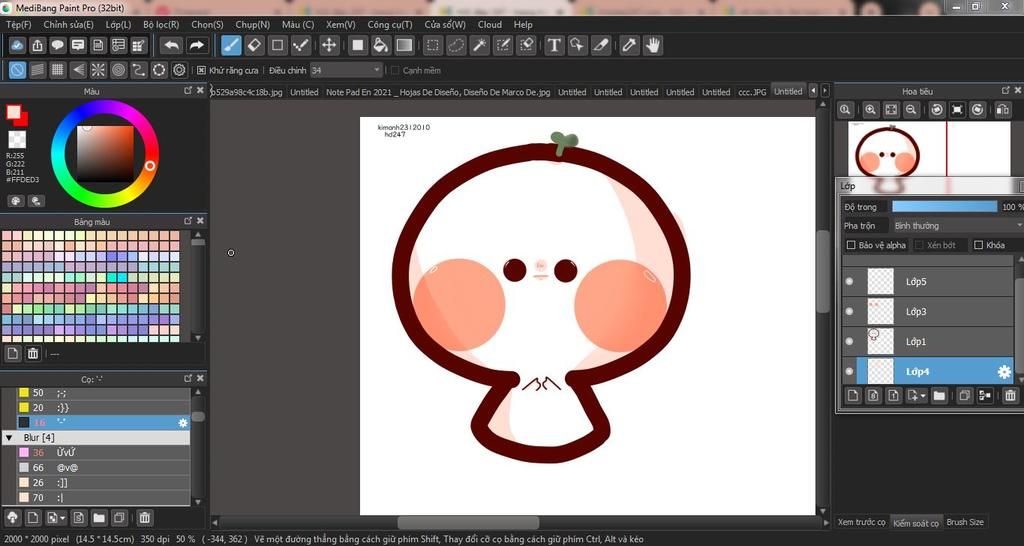1024x546 pixels.
Task: Switch to the Note Pad En 2021 tab
Action: click(x=438, y=92)
